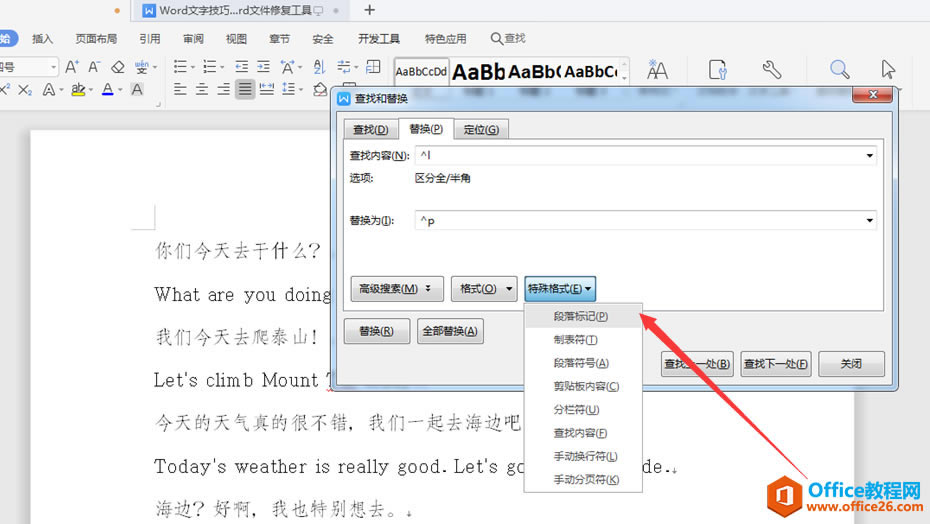
Task: Toggle character shading A icon
Action: 137,90
